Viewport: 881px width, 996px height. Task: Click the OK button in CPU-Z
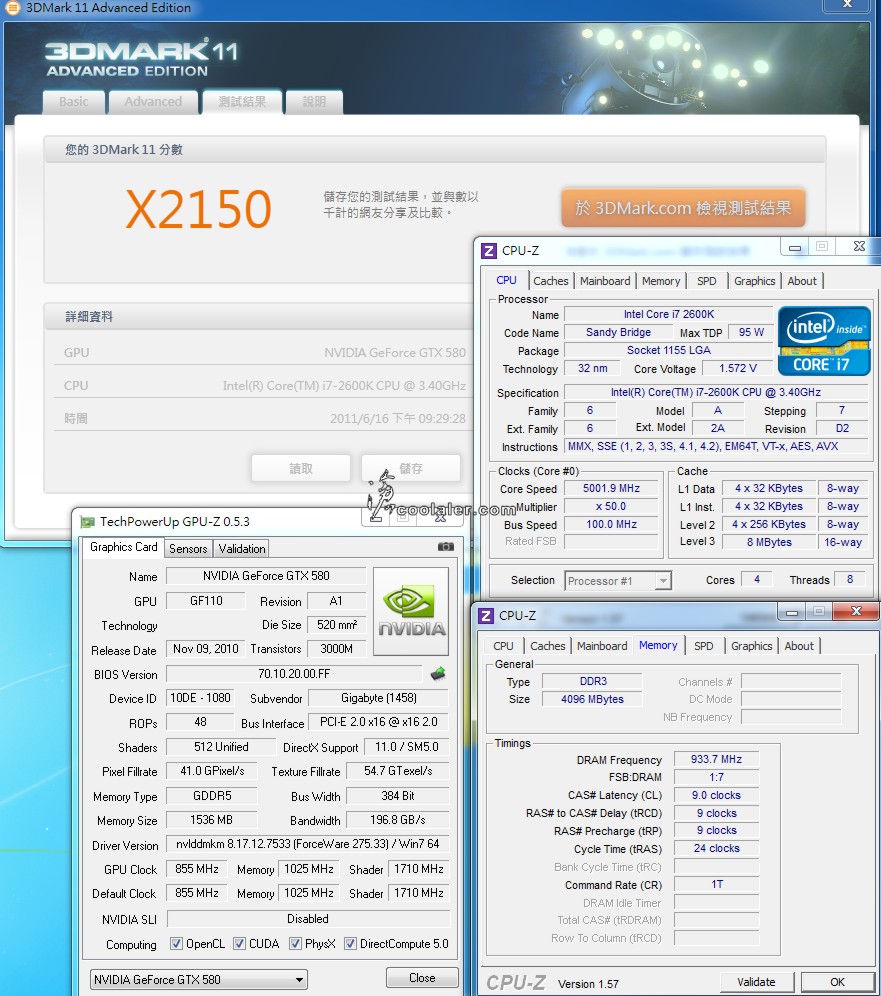[838, 982]
